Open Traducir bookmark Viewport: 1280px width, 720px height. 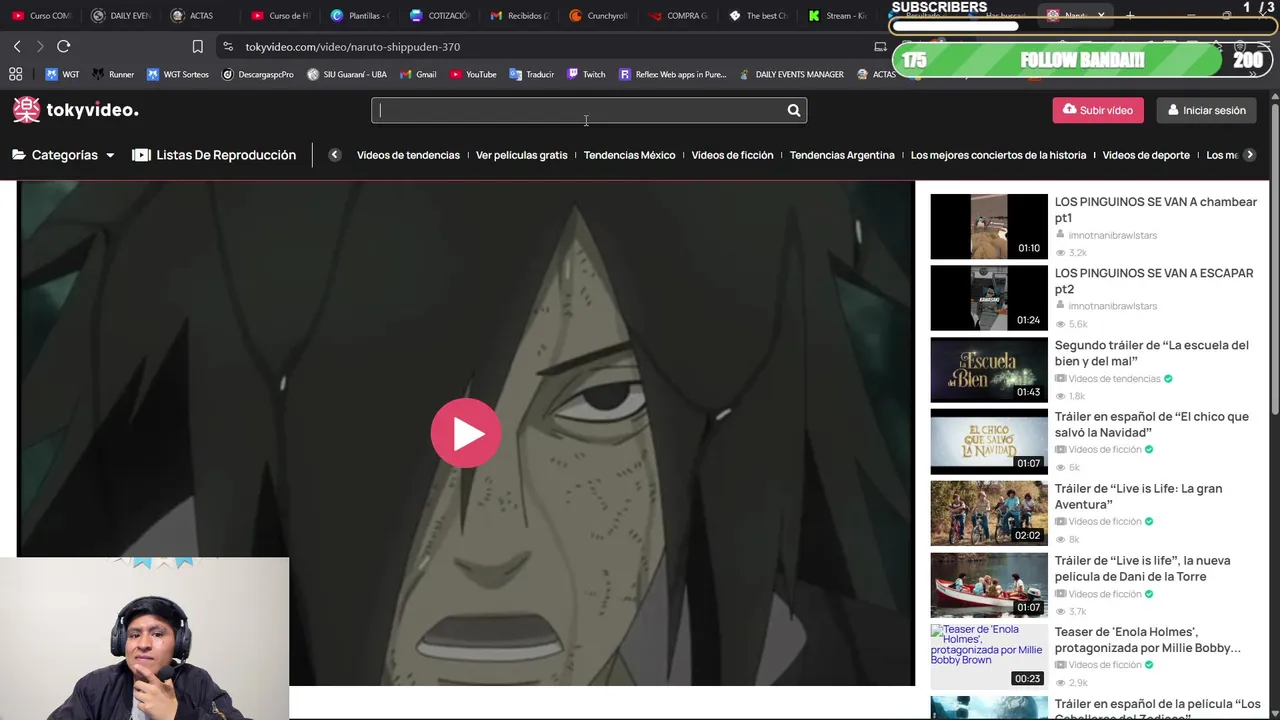pos(531,74)
